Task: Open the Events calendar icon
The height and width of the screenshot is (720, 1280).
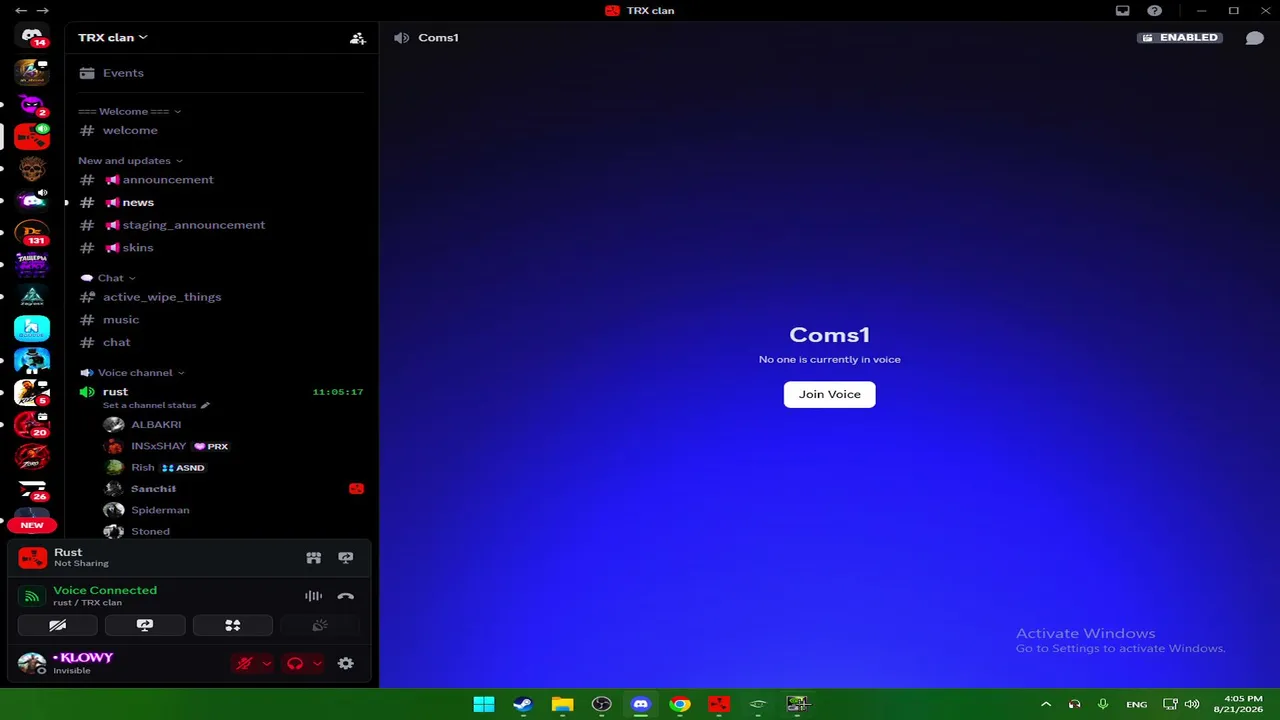Action: coord(87,73)
